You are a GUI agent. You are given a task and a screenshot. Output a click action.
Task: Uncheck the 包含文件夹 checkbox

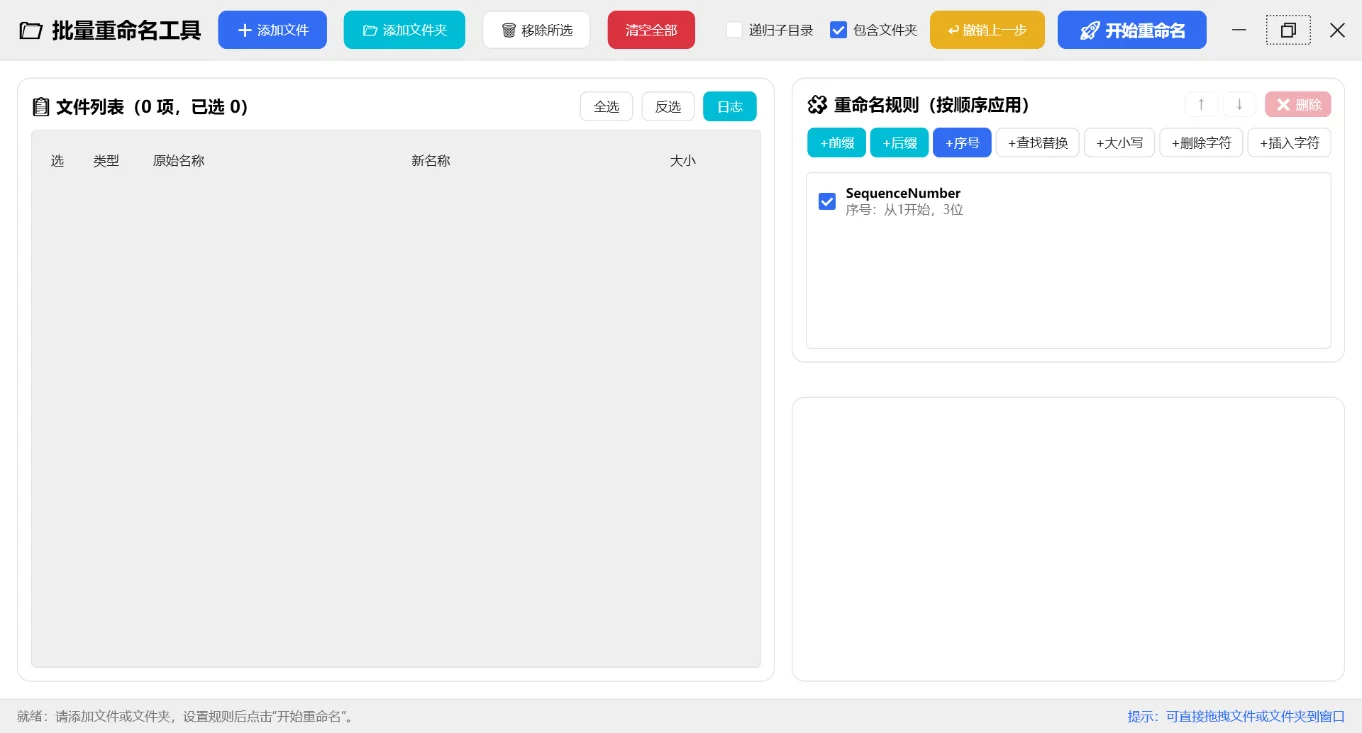click(839, 30)
